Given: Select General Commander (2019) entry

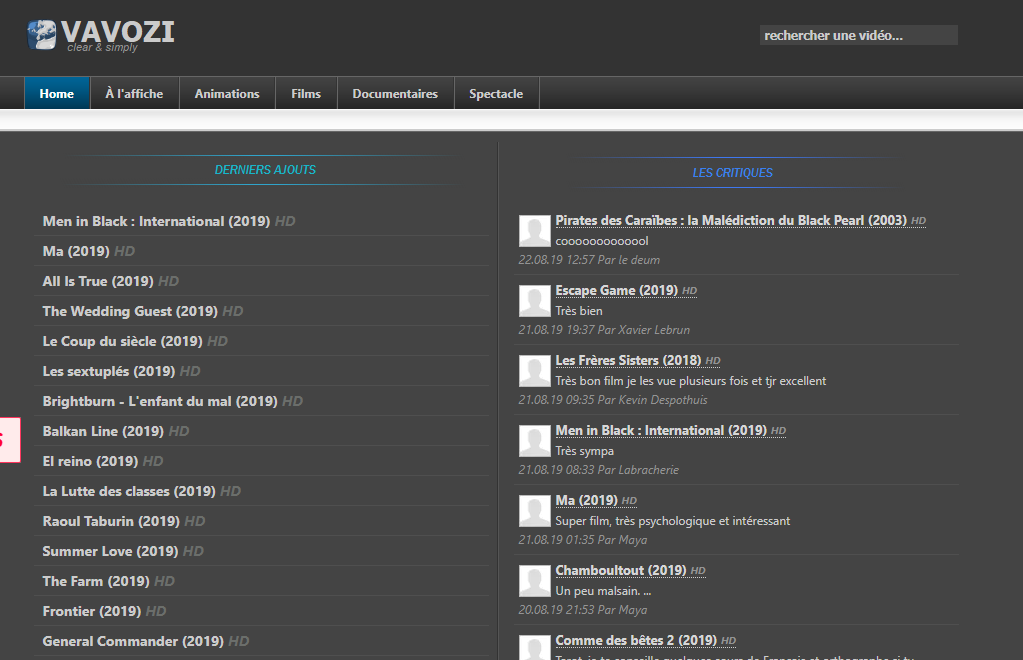Looking at the screenshot, I should click(x=133, y=641).
